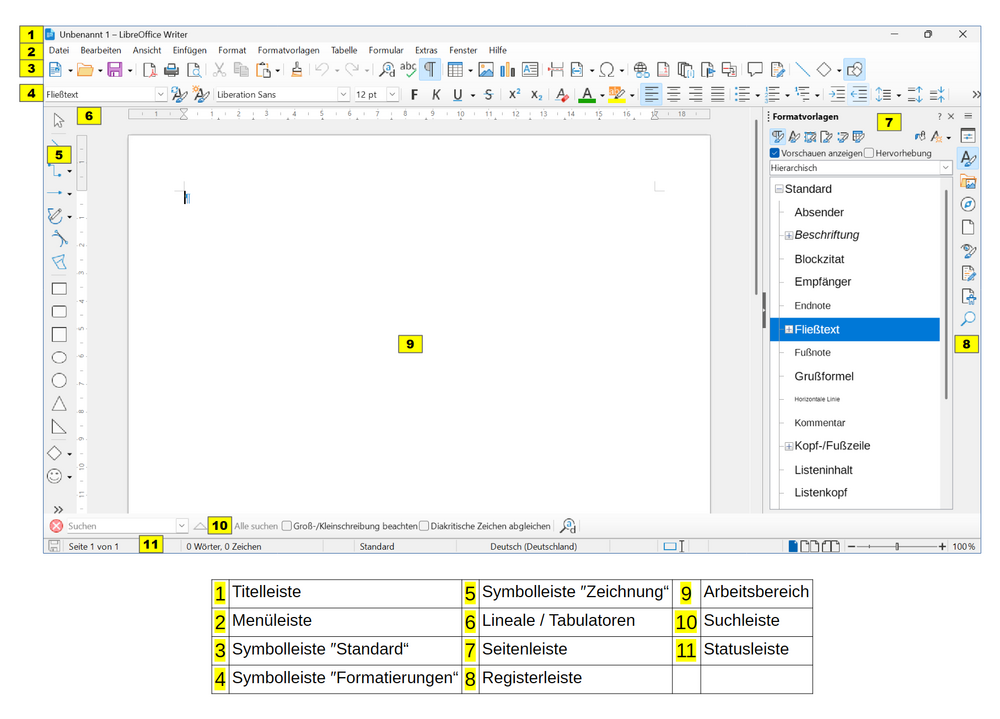Image resolution: width=1000 pixels, height=719 pixels.
Task: Enable Hervorhebung checkbox
Action: click(x=869, y=153)
